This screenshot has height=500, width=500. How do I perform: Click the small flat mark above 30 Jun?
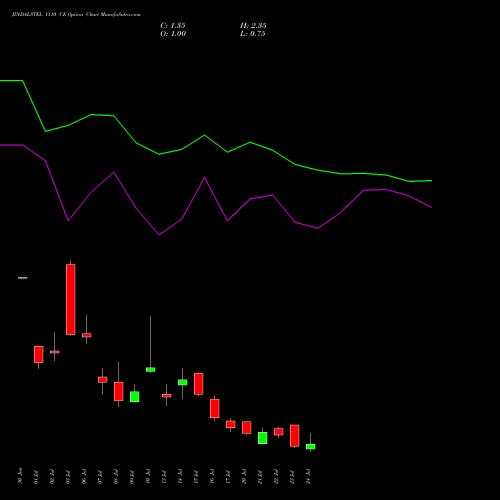coord(23,278)
